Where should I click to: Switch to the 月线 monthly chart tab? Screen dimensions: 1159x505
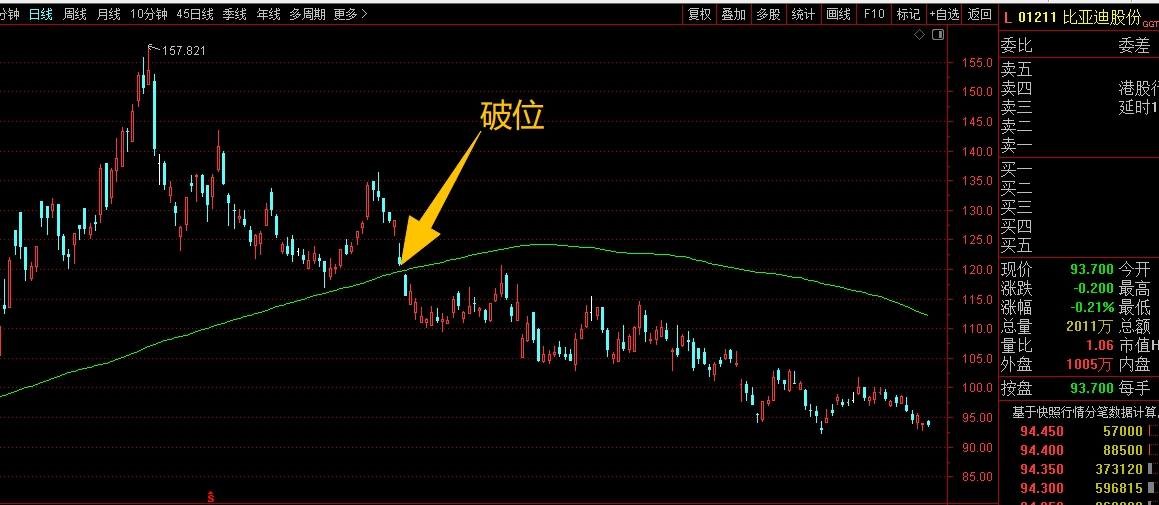(x=108, y=14)
